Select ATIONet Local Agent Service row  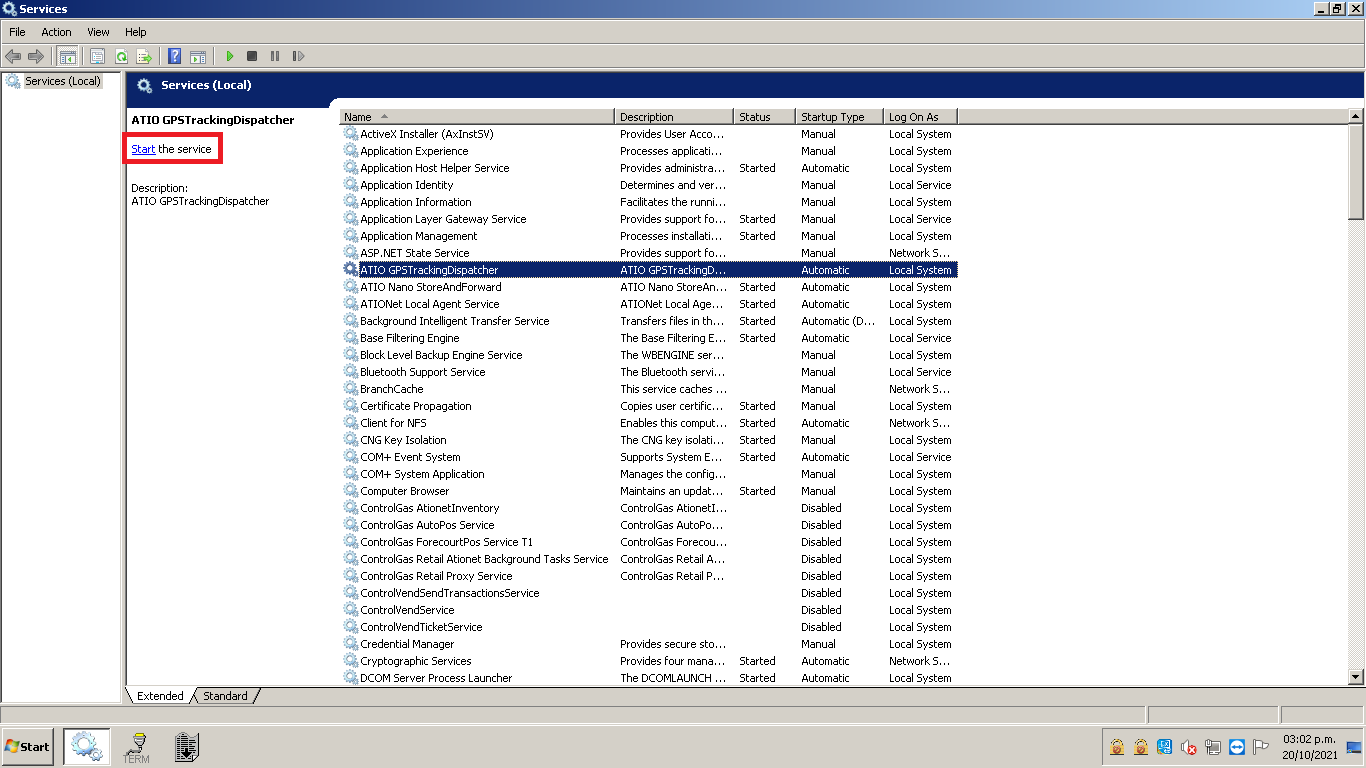point(649,304)
